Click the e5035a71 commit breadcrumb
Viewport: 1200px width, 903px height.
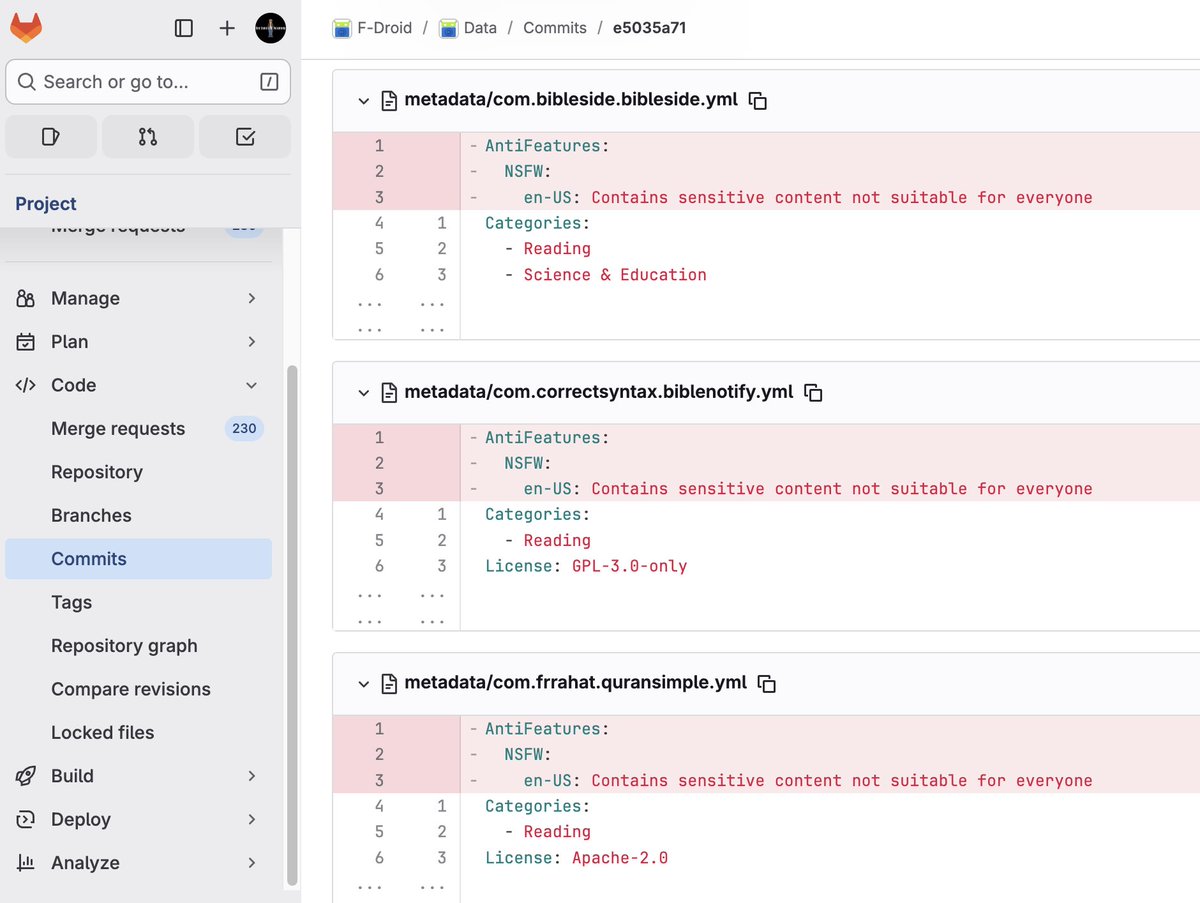(x=649, y=28)
